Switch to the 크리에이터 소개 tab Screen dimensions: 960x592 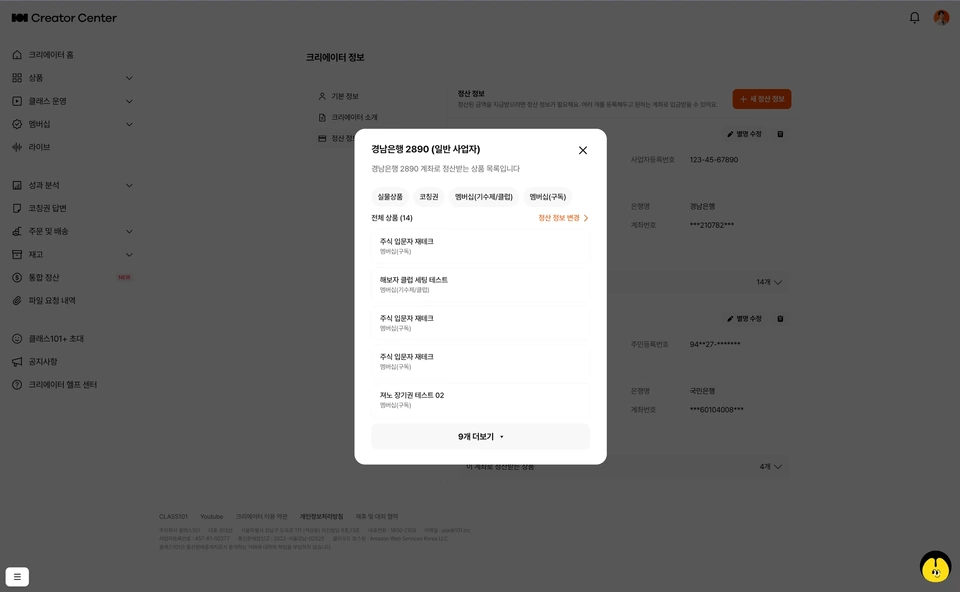click(354, 118)
